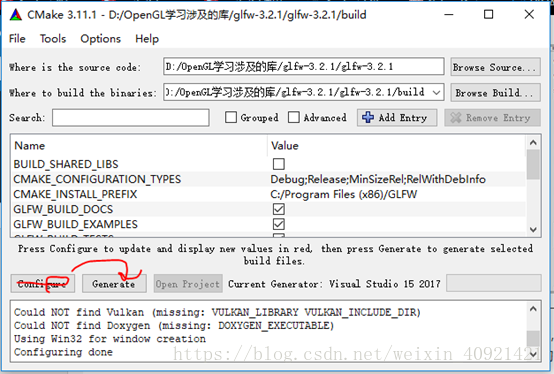Click the value C:/Program Files (x86)/GLFW
This screenshot has width=554, height=374.
(x=344, y=194)
